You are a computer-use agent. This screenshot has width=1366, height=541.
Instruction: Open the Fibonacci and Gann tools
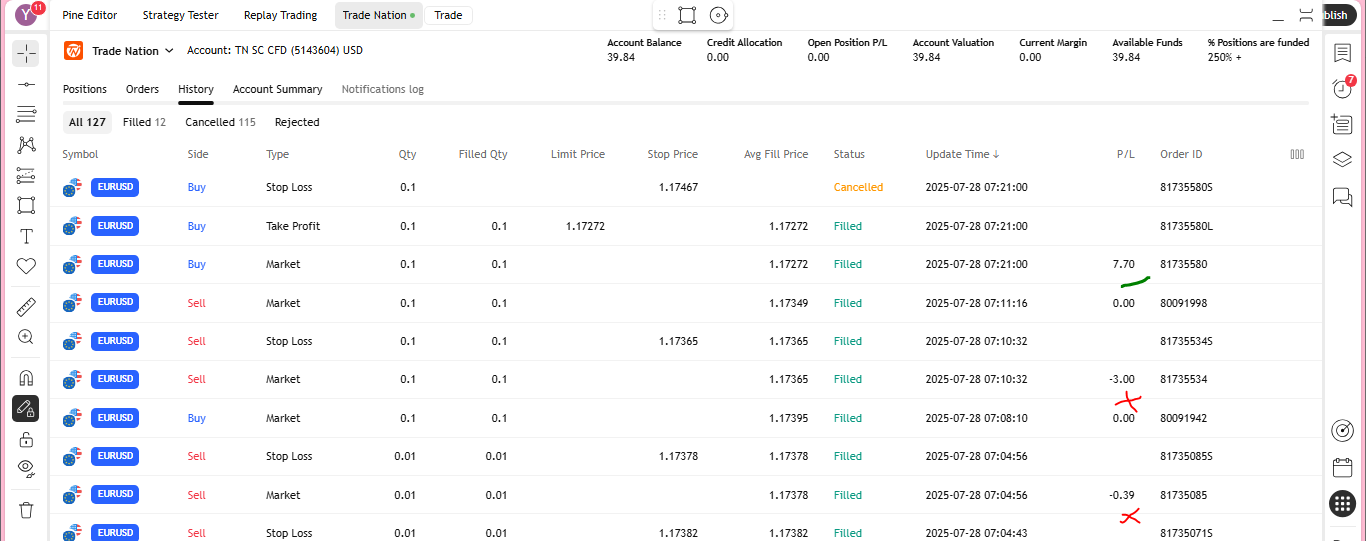coord(26,114)
